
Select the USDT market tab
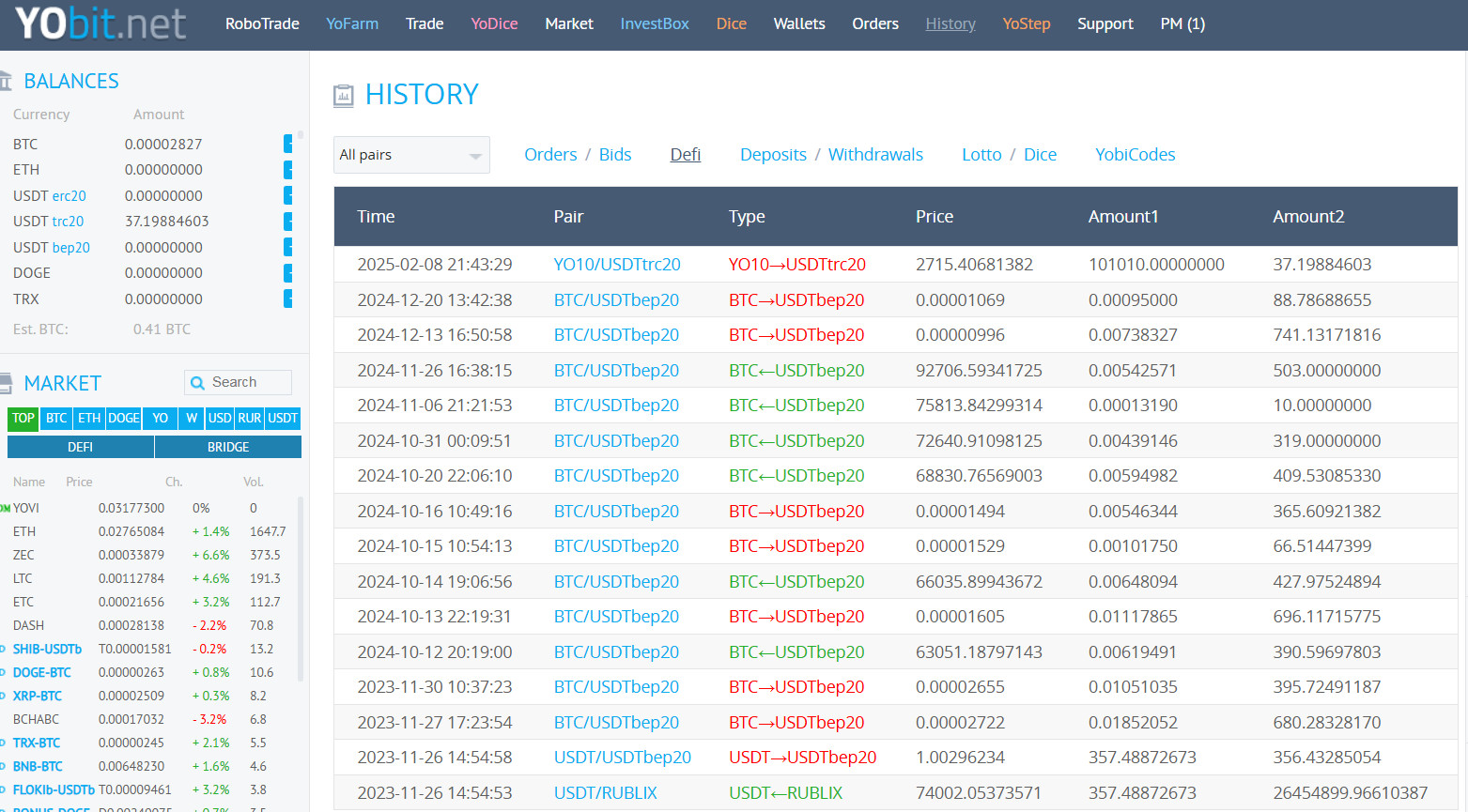point(283,418)
